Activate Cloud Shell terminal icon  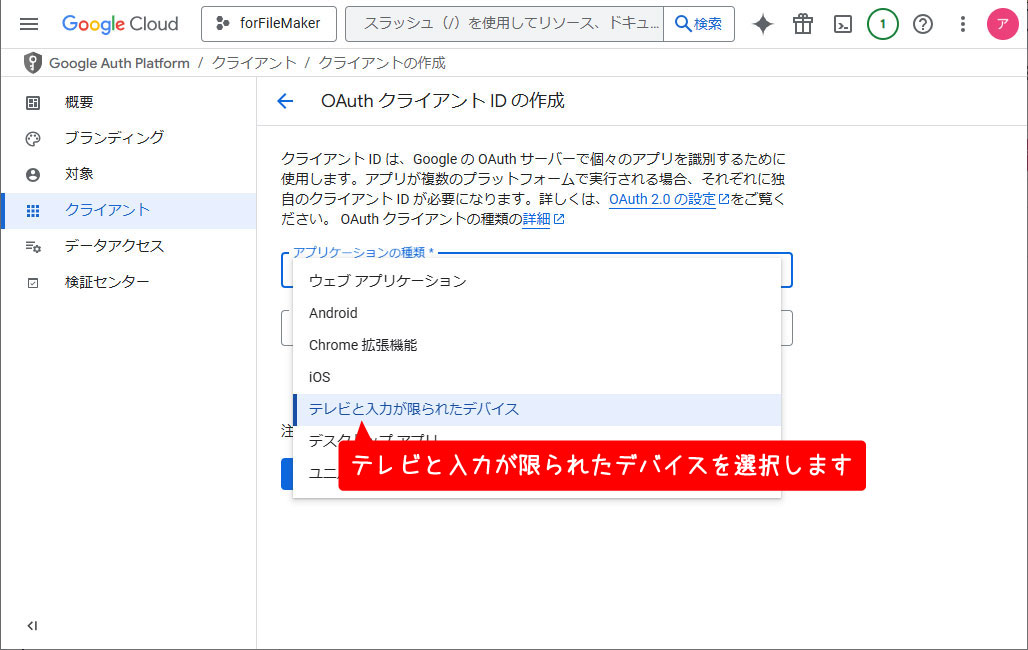pos(842,24)
